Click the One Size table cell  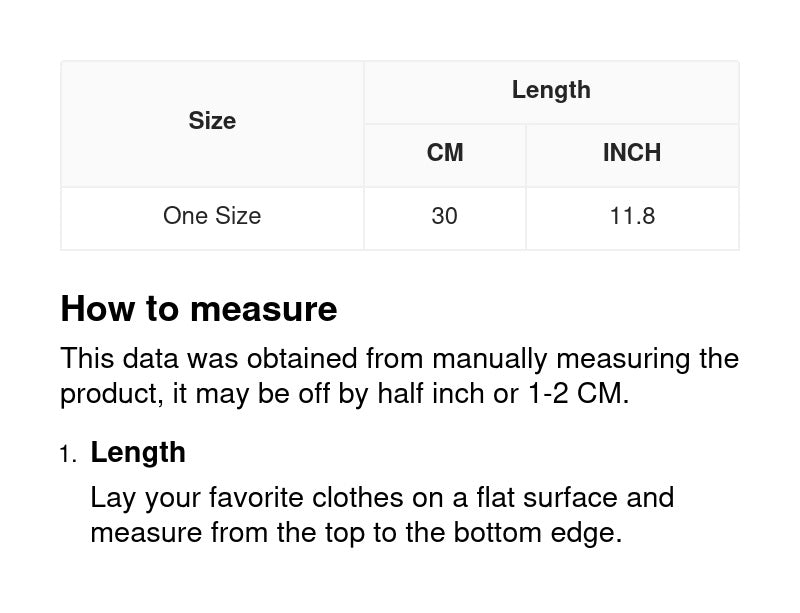click(212, 216)
